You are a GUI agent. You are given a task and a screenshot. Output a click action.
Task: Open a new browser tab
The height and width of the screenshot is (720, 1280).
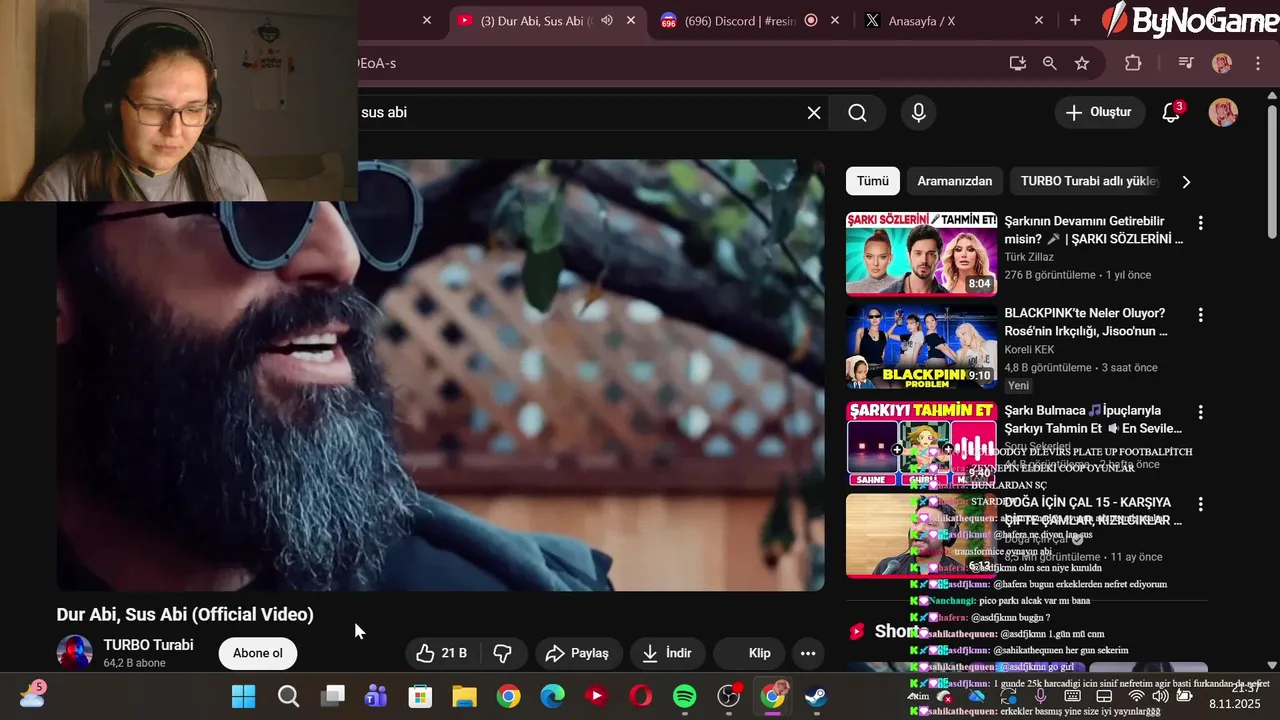(x=1075, y=20)
